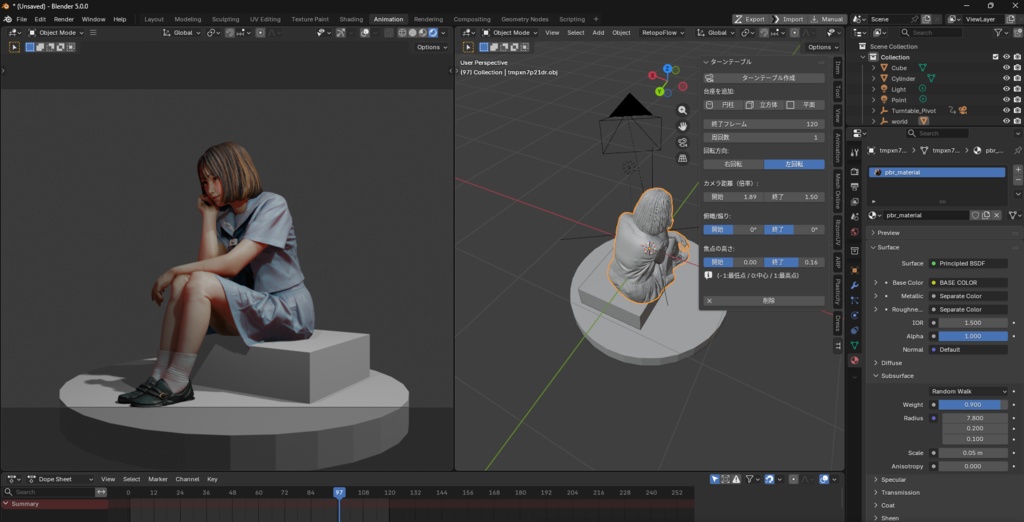Open the Material properties tab icon
The image size is (1024, 522).
[x=854, y=360]
